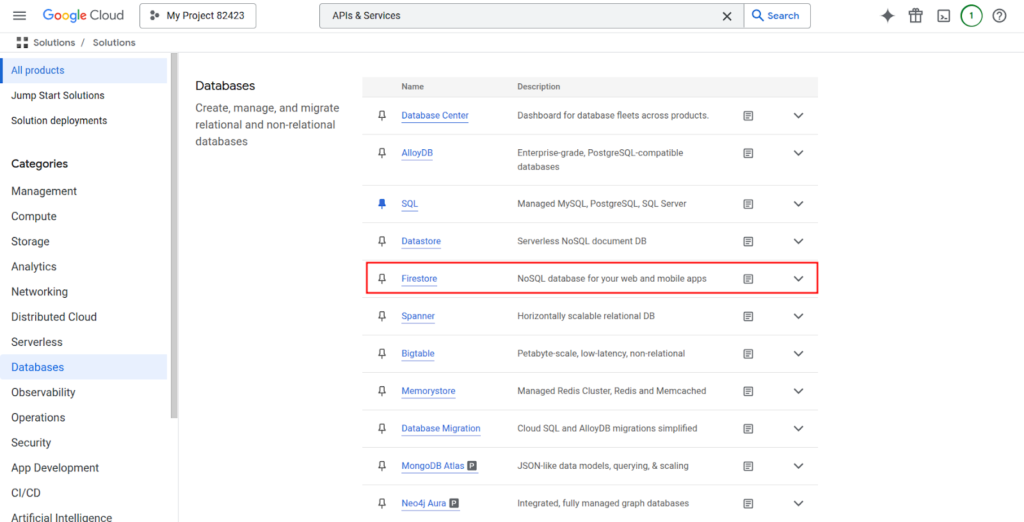
Task: Expand the Database Center row chevron
Action: point(798,116)
